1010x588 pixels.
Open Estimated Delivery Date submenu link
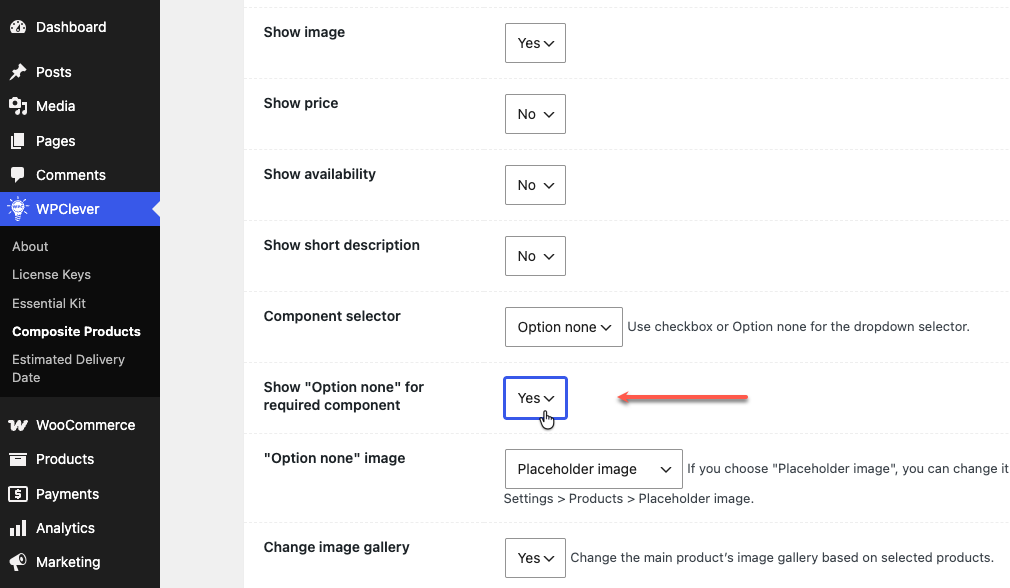click(68, 368)
